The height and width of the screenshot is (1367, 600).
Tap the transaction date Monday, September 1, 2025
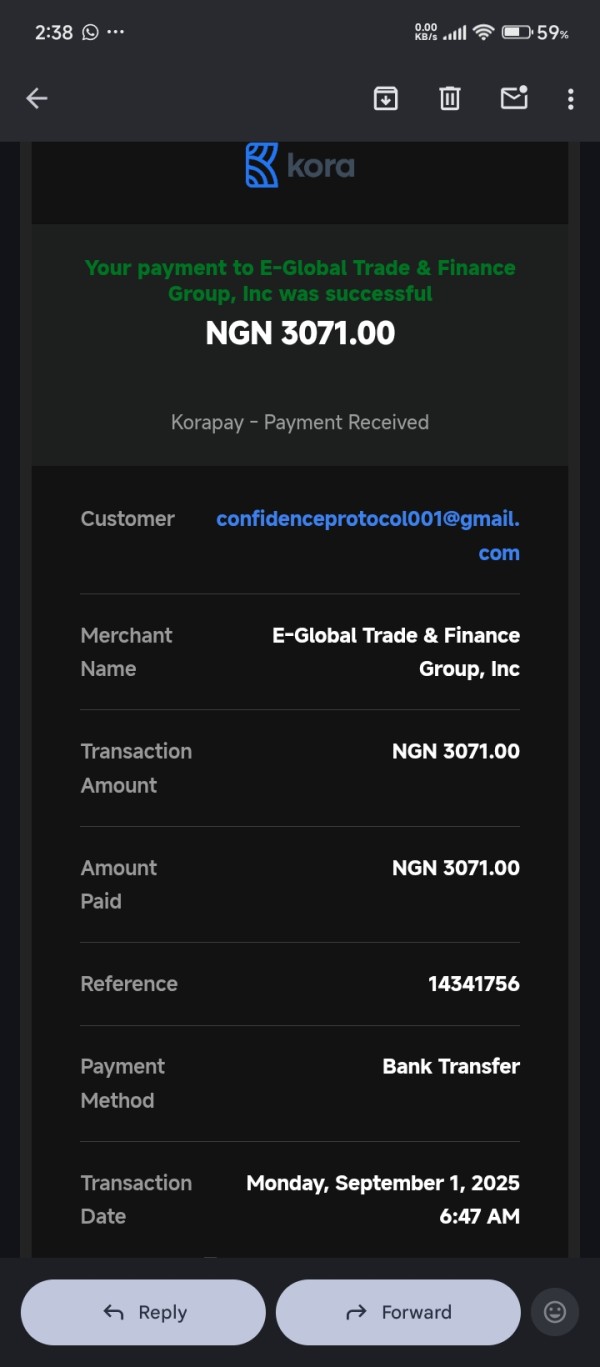(383, 1183)
